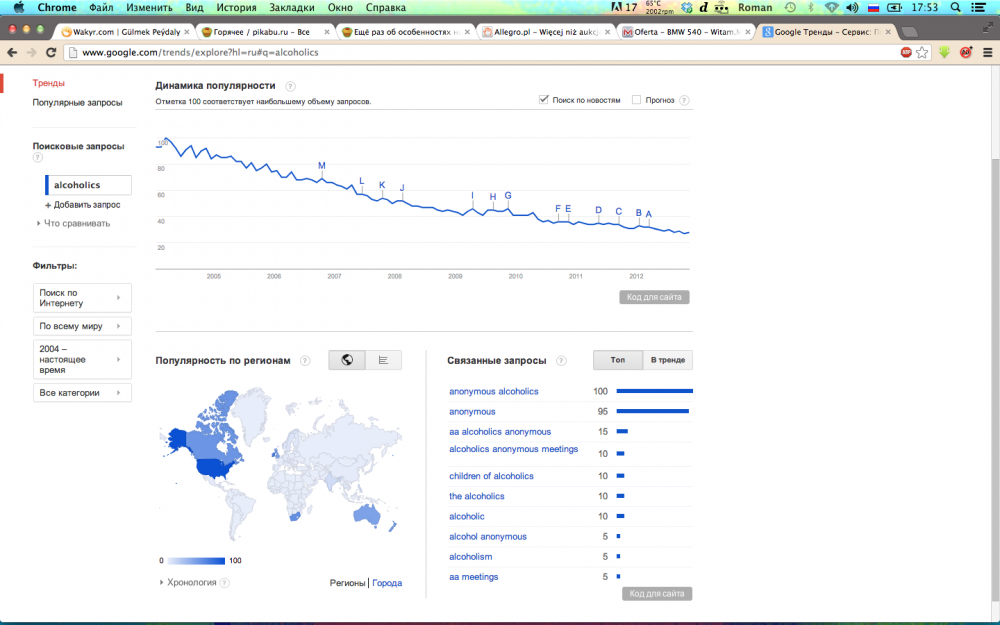Show help icon beside Популярность по регионам
Image resolution: width=1000 pixels, height=625 pixels.
pos(305,360)
